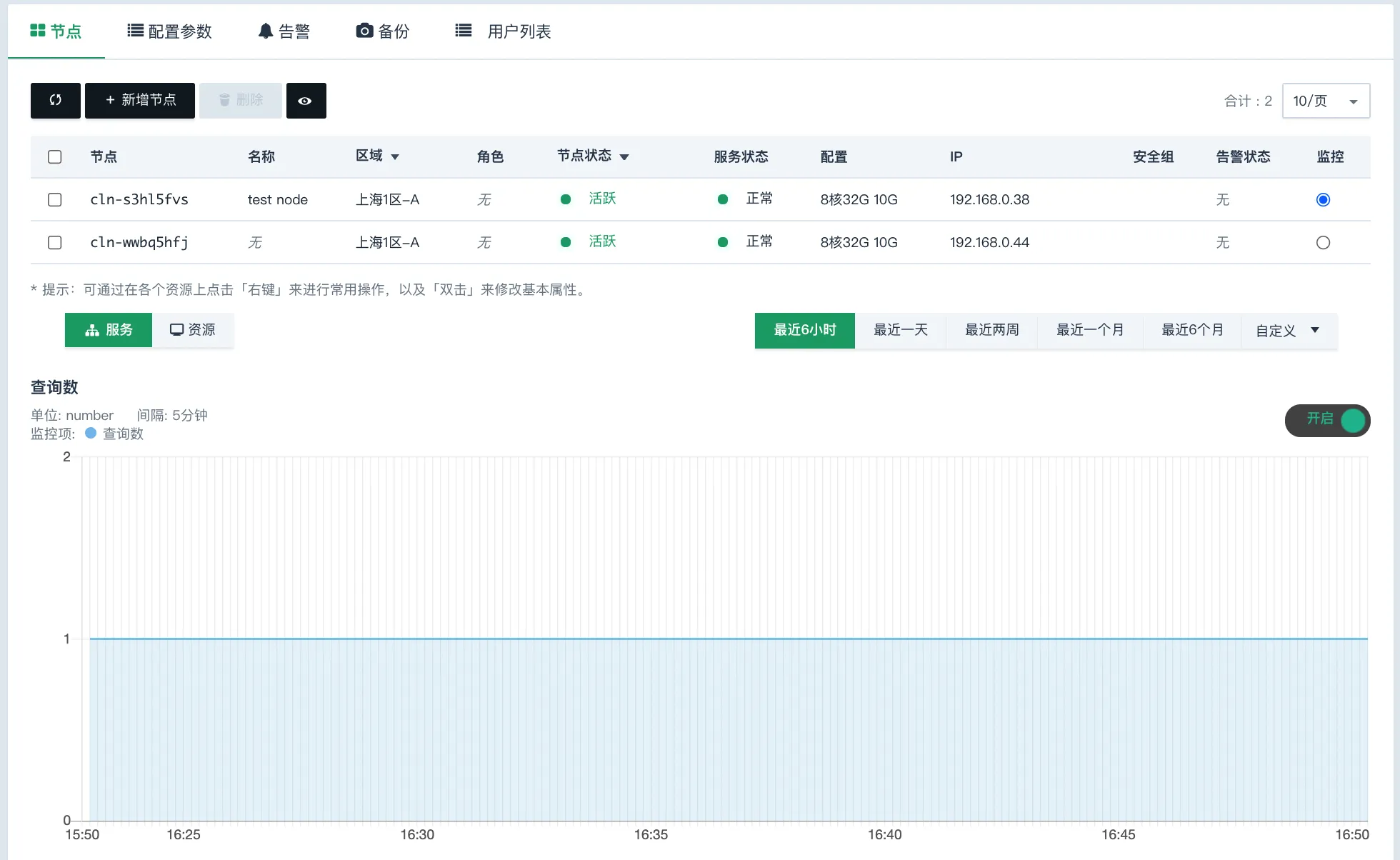The height and width of the screenshot is (860, 1400).
Task: Check the cln-s3hl5fvs row checkbox
Action: pos(55,200)
